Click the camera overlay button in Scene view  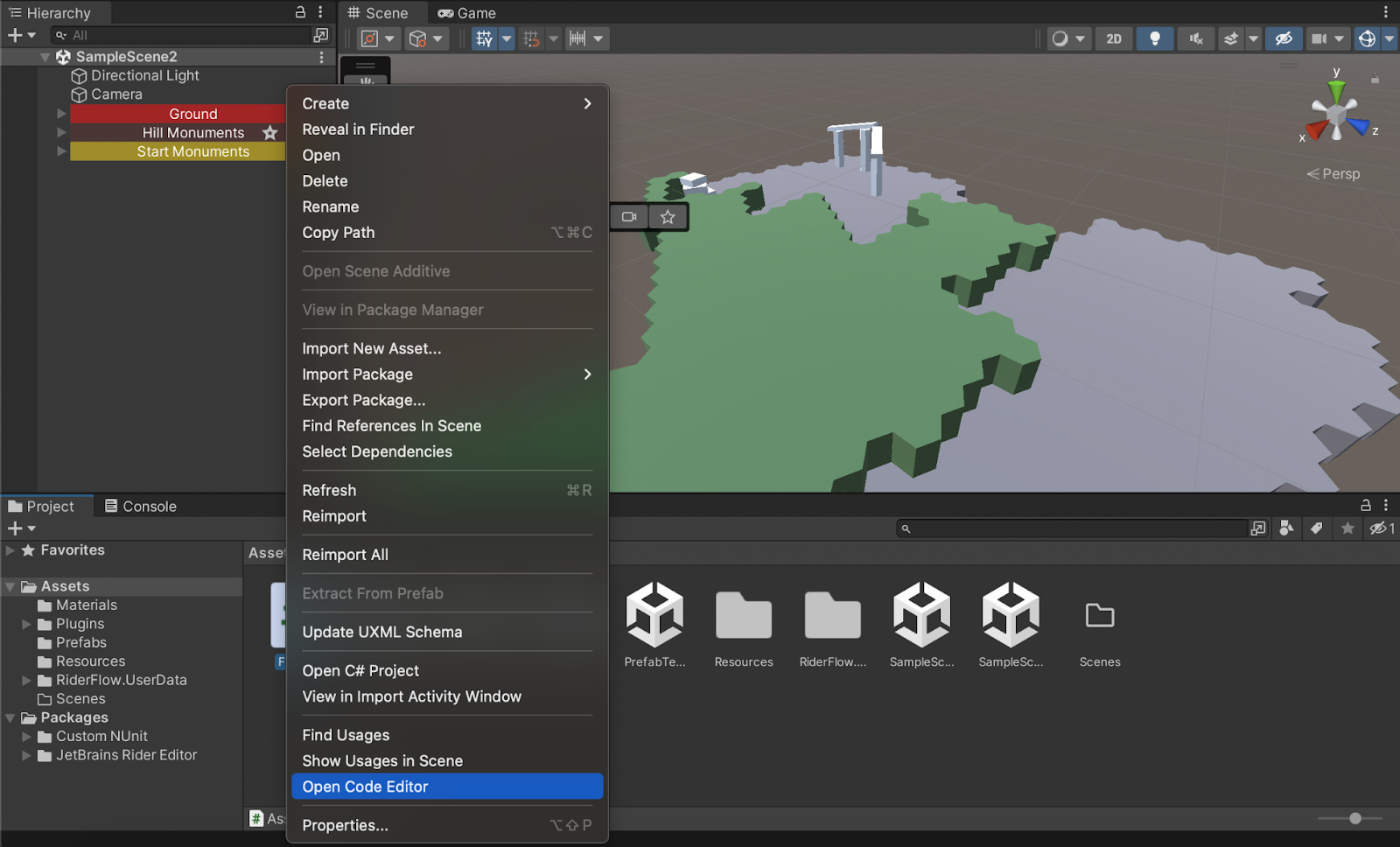tap(629, 217)
